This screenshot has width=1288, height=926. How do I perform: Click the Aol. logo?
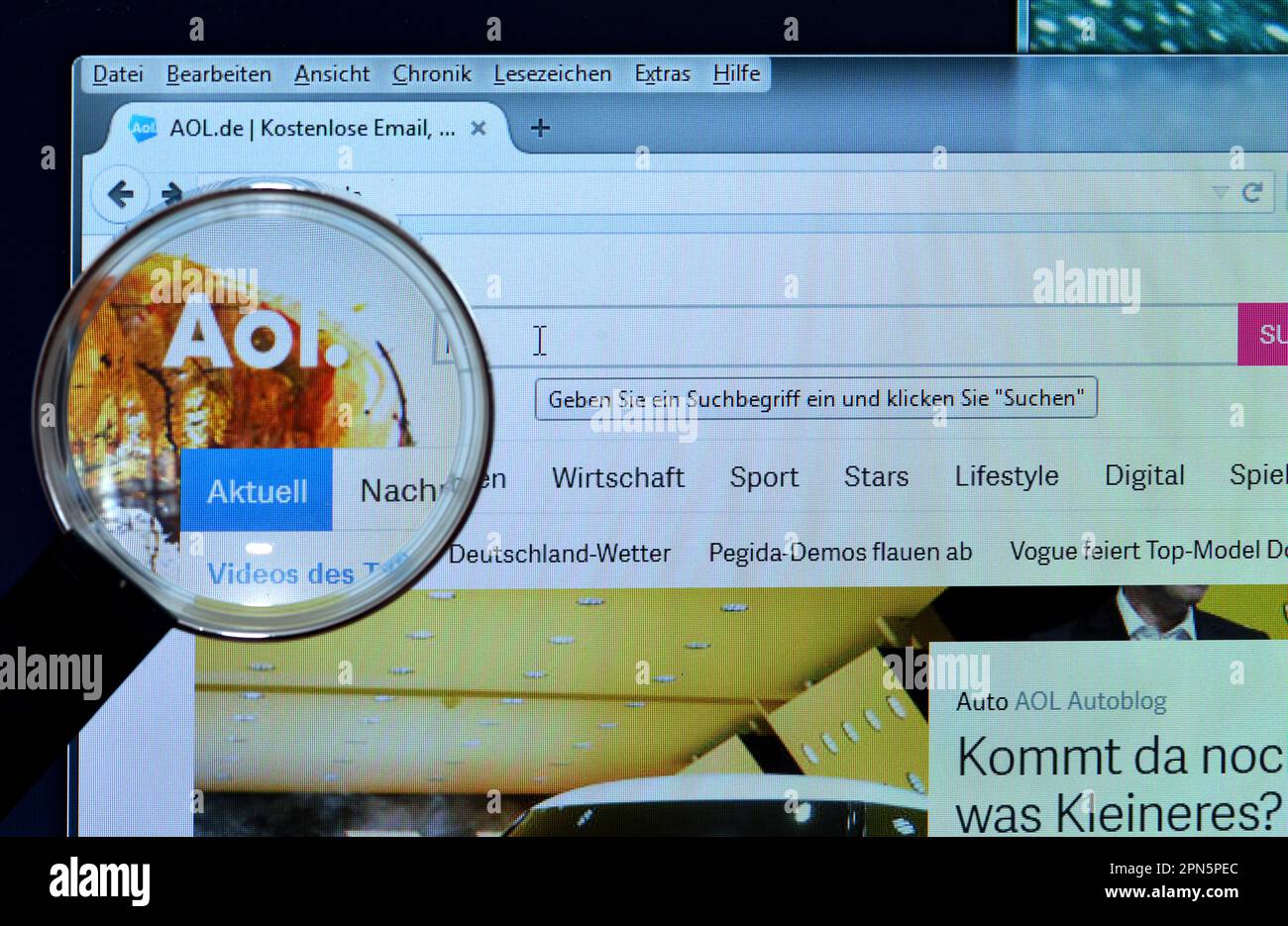pos(255,332)
